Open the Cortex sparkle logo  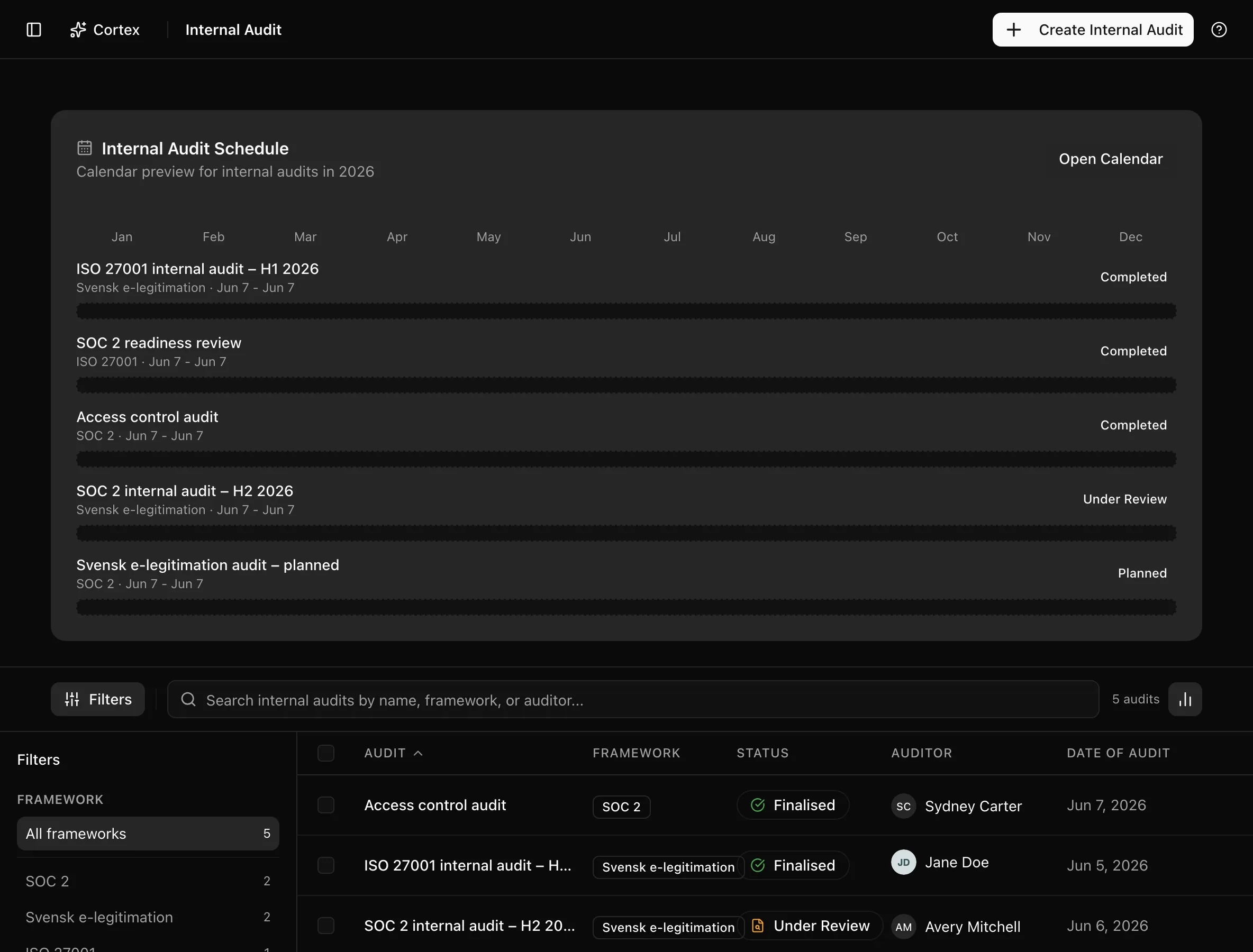[x=78, y=30]
